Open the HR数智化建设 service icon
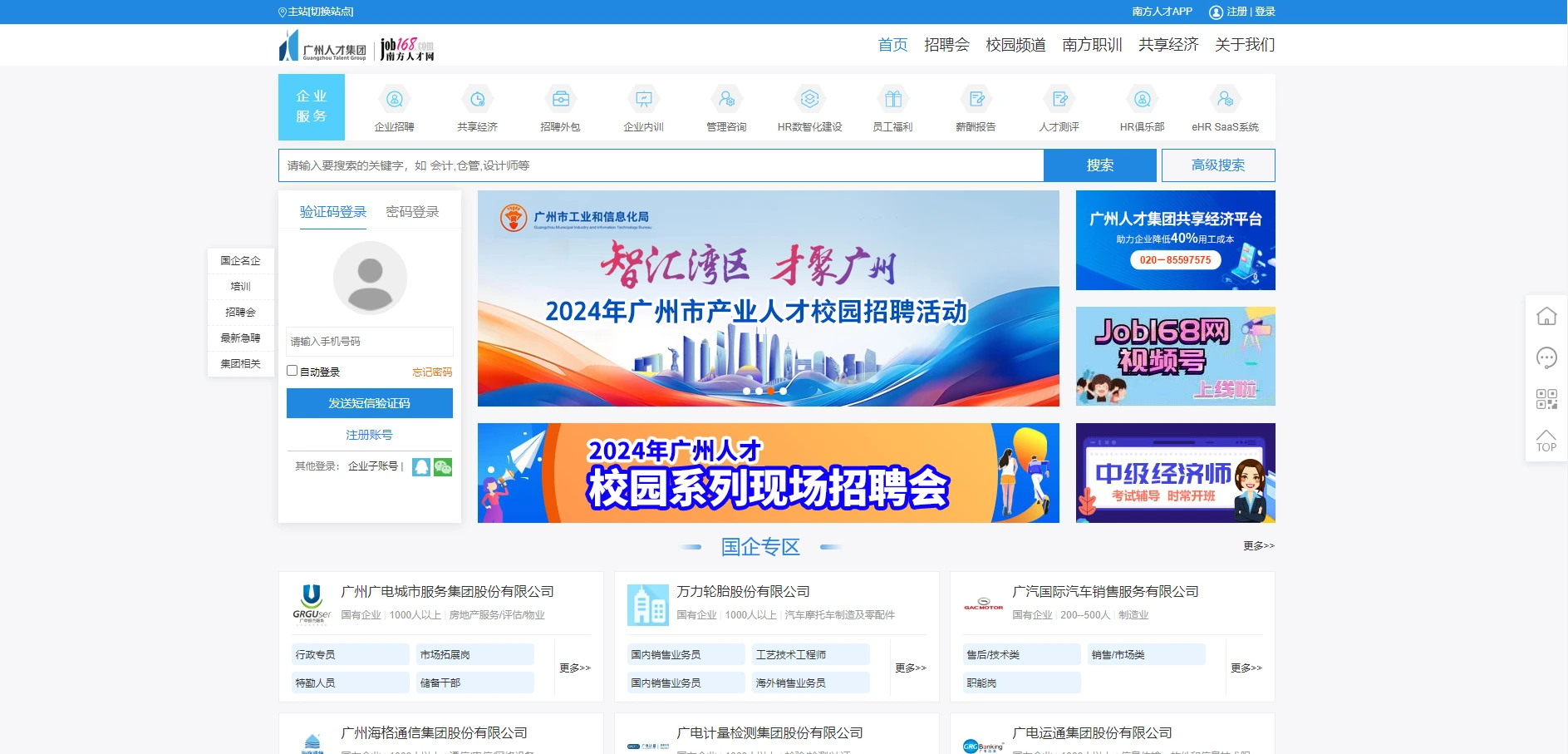The height and width of the screenshot is (754, 1568). [x=810, y=100]
